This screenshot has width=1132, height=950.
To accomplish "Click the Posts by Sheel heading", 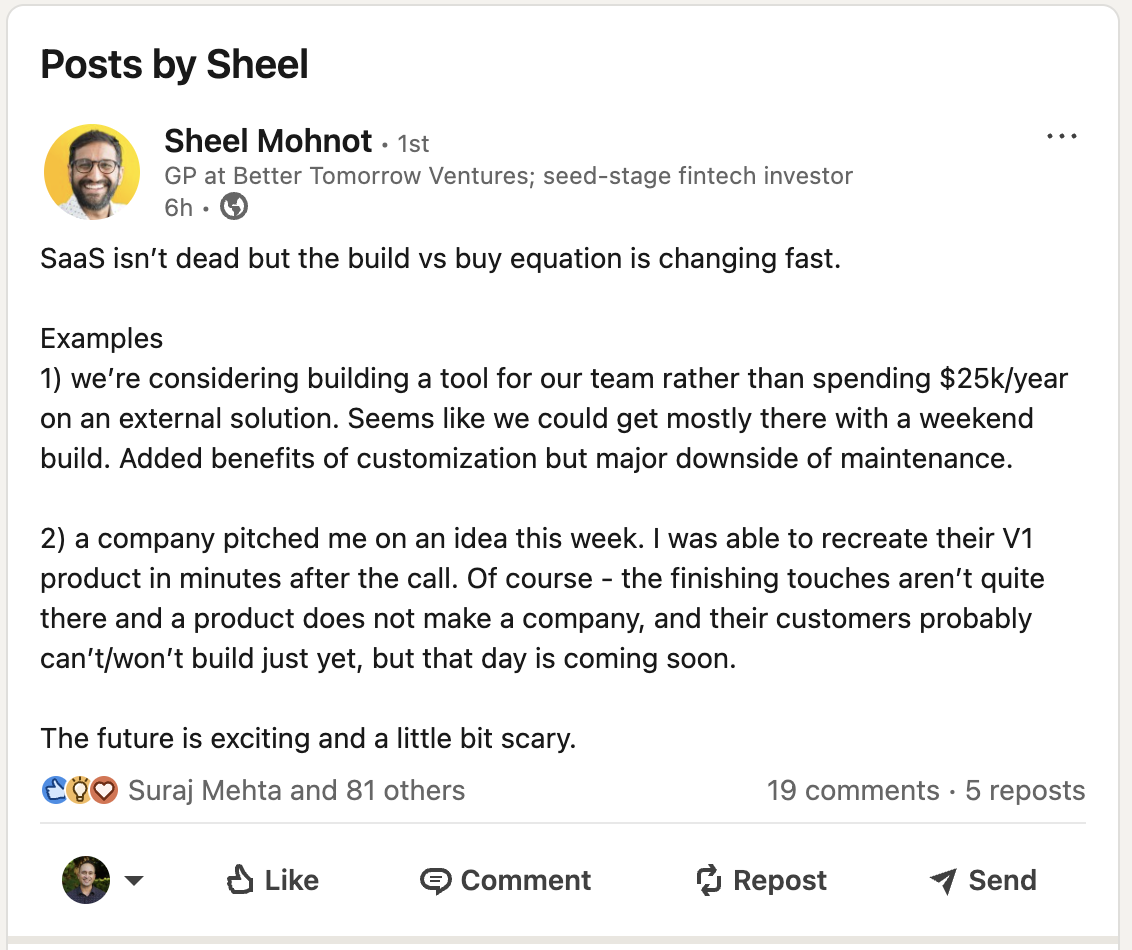I will pos(175,65).
